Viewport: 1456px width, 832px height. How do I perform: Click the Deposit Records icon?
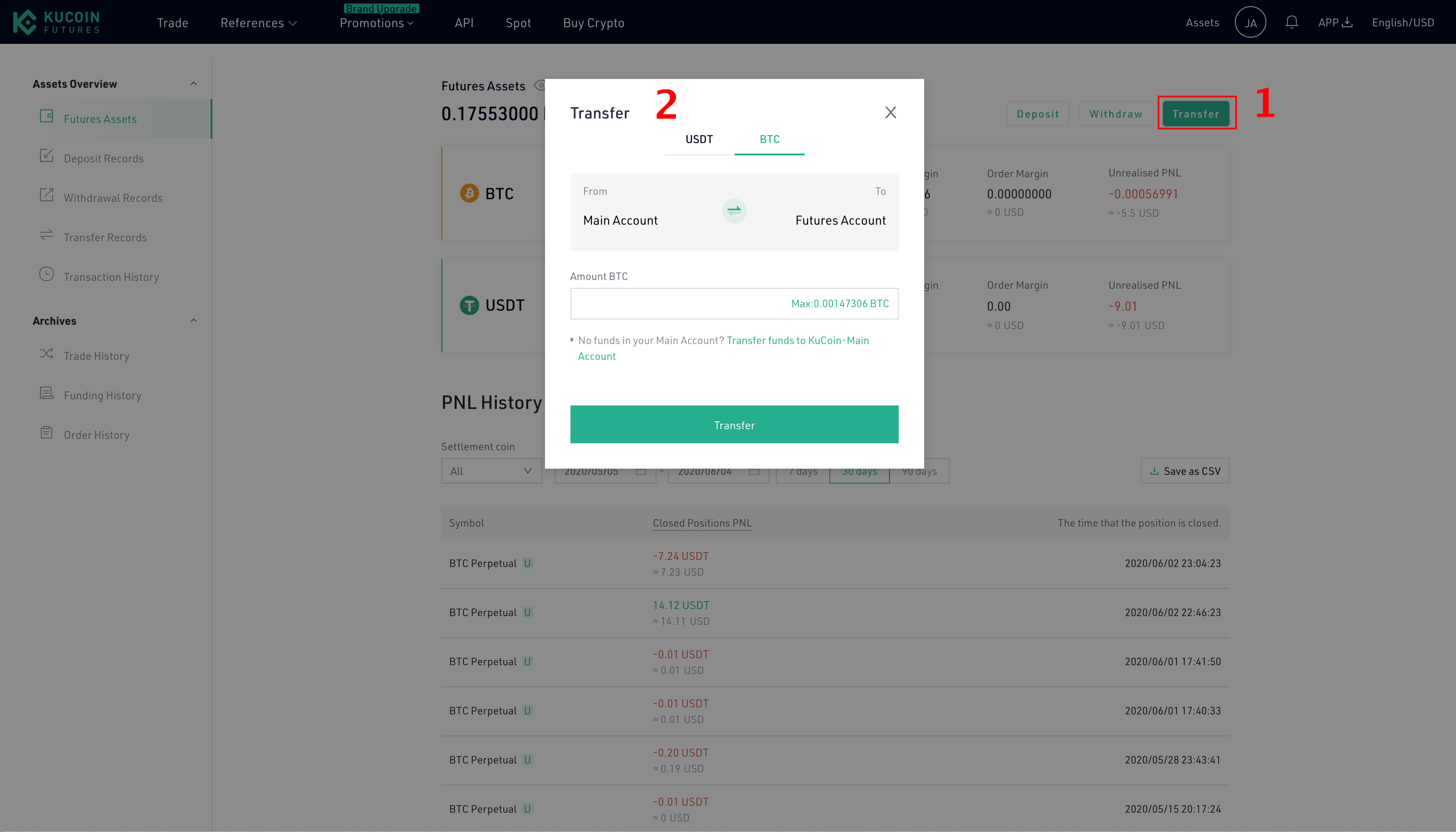tap(47, 156)
